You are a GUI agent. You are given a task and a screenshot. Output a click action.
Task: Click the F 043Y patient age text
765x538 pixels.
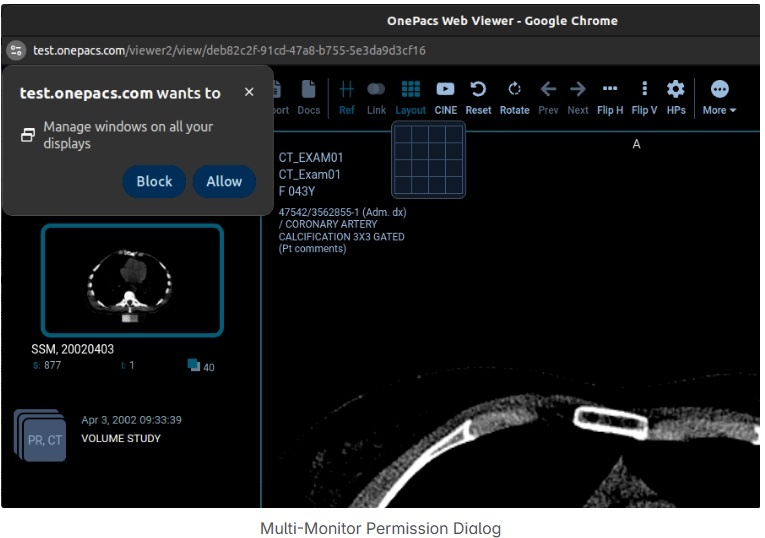tap(297, 191)
